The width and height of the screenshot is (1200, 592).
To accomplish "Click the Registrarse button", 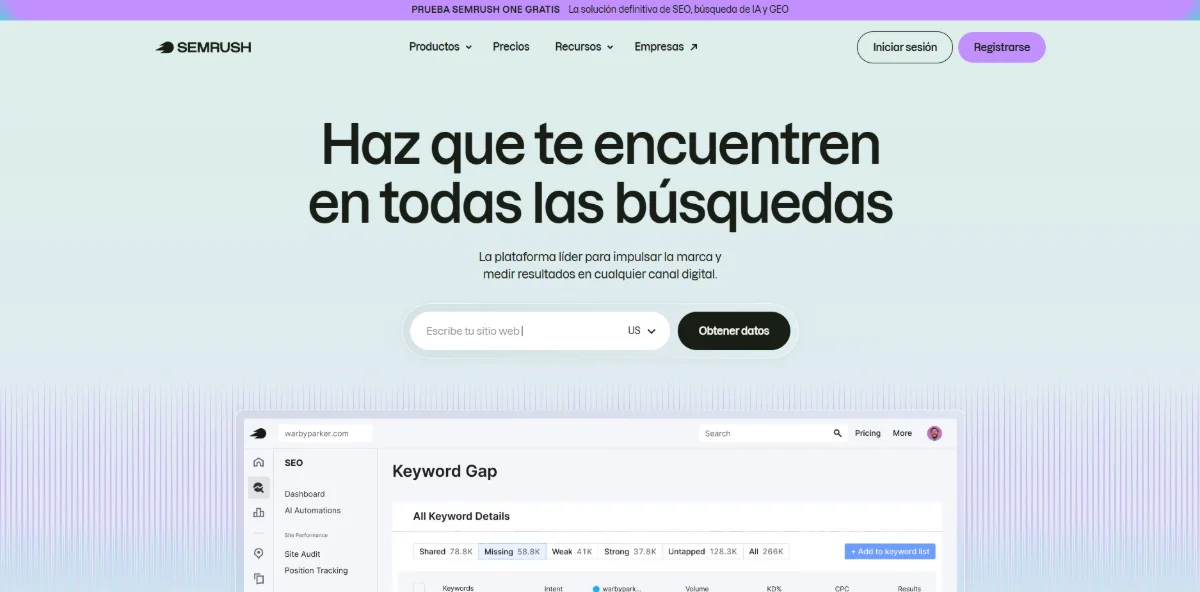I will point(1002,47).
